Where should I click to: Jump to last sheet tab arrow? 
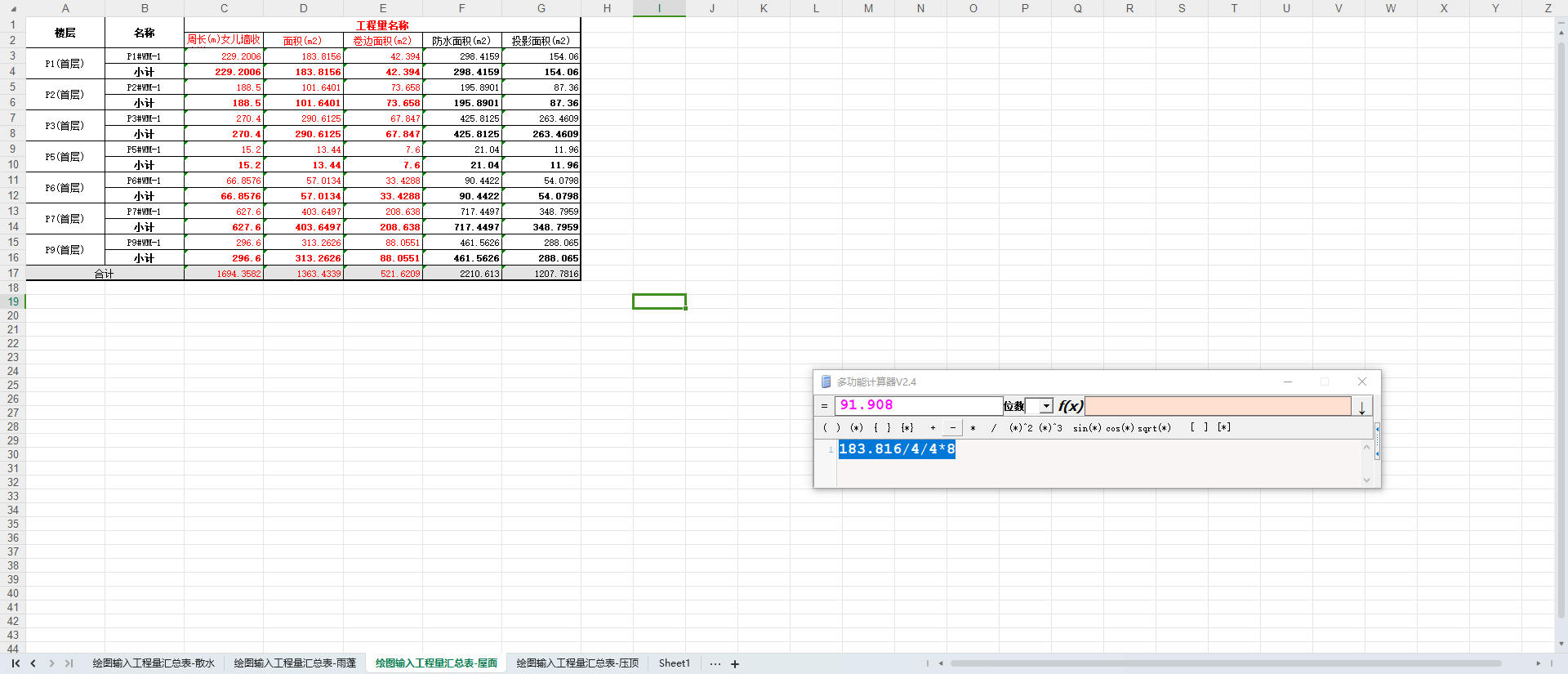69,663
